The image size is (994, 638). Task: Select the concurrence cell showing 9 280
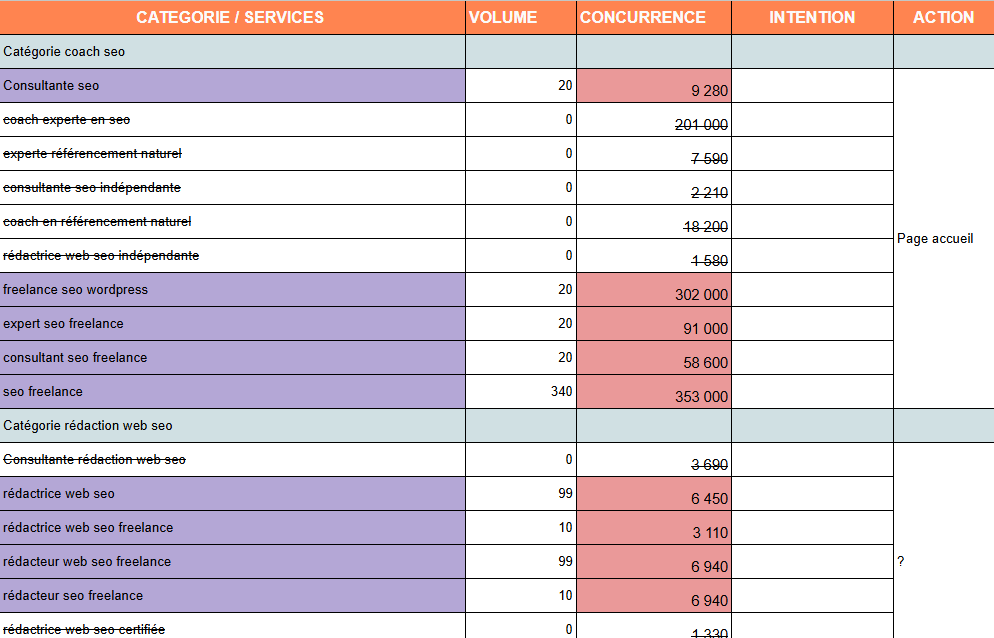653,87
